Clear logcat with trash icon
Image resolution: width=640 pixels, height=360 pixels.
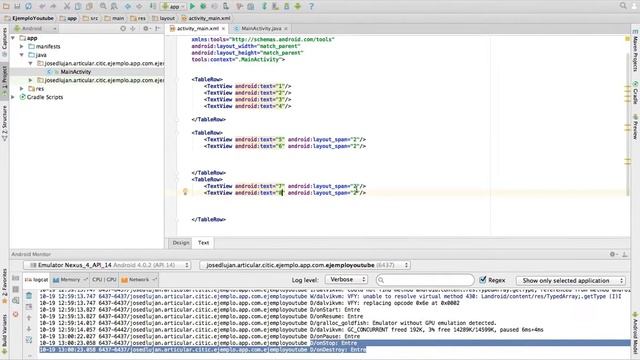tap(29, 296)
